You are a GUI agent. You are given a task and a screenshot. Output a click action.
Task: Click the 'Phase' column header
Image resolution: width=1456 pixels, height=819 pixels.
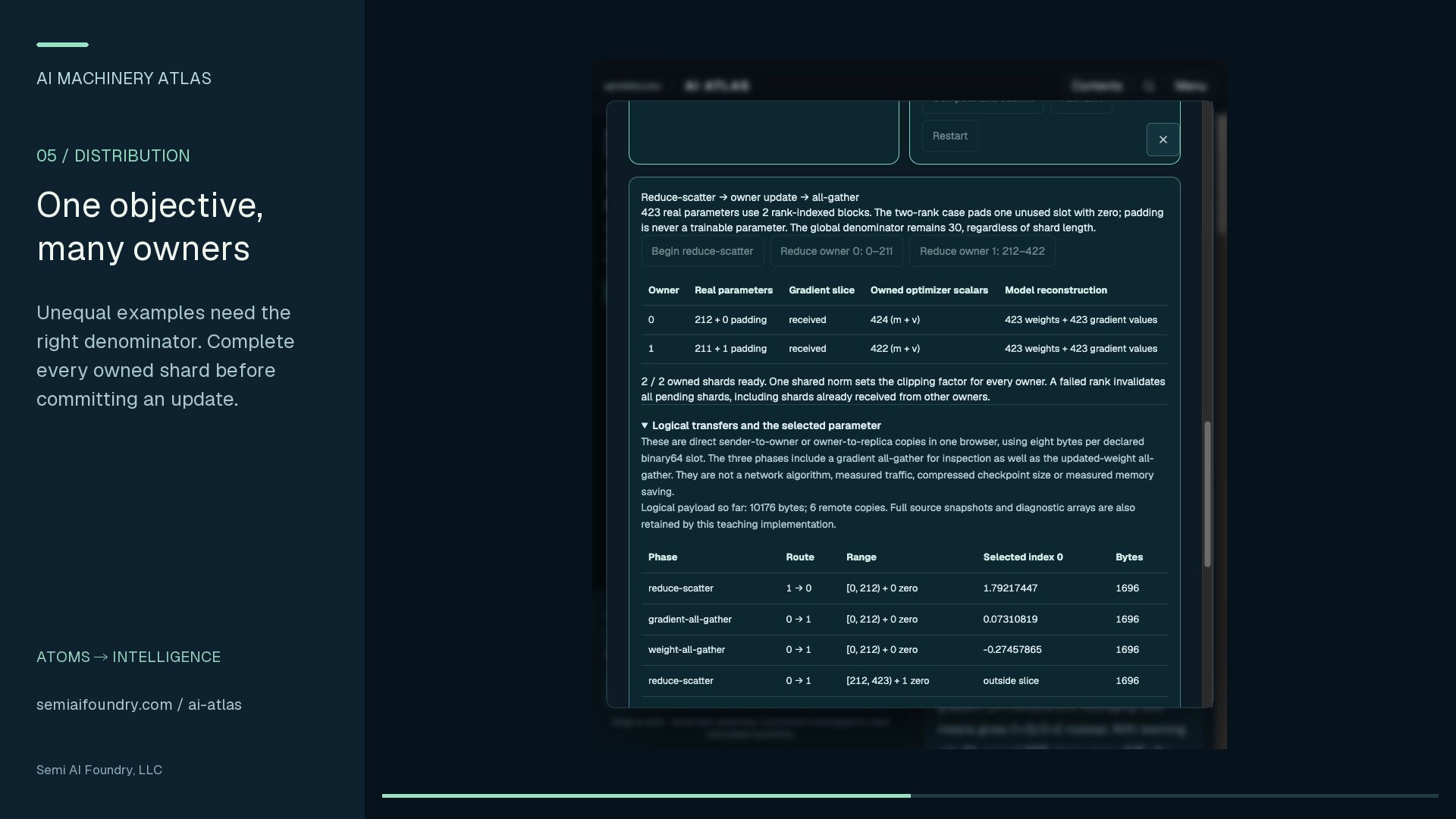click(x=663, y=557)
